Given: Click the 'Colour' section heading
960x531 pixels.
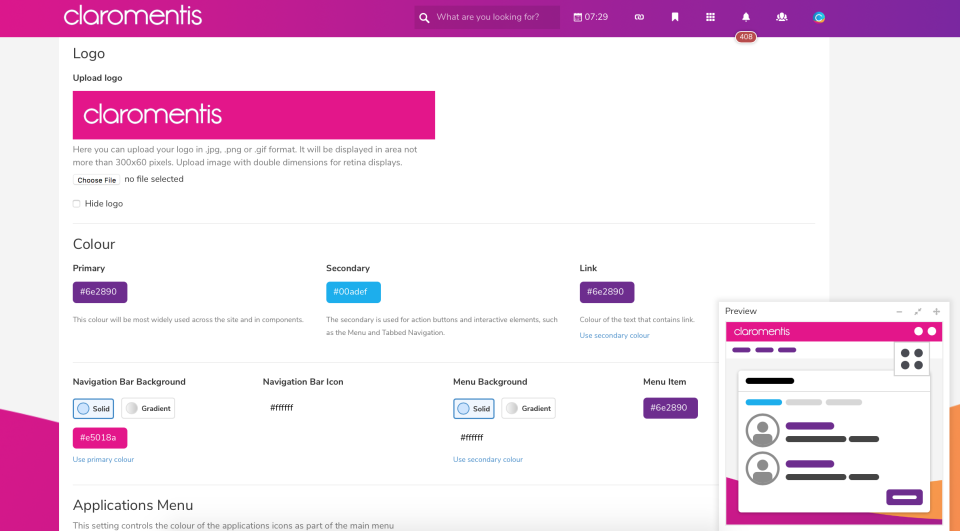Looking at the screenshot, I should (94, 244).
